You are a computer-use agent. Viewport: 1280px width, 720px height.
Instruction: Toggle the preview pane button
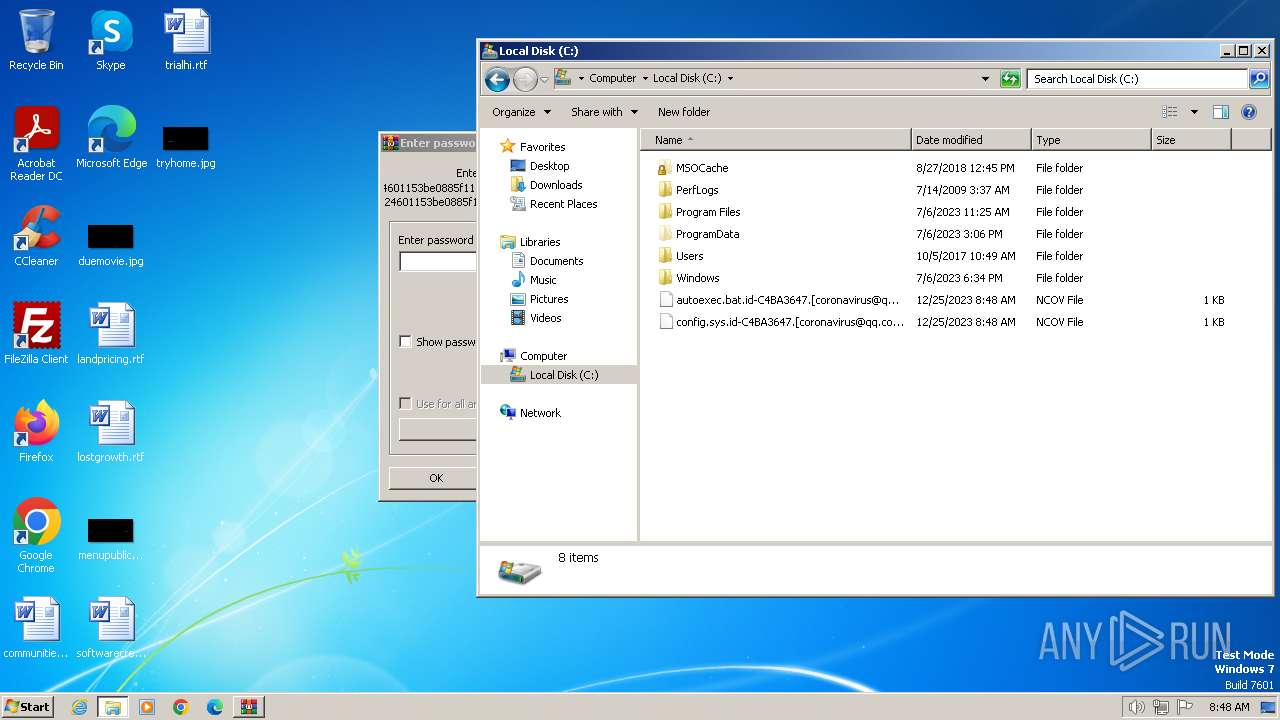[x=1220, y=112]
